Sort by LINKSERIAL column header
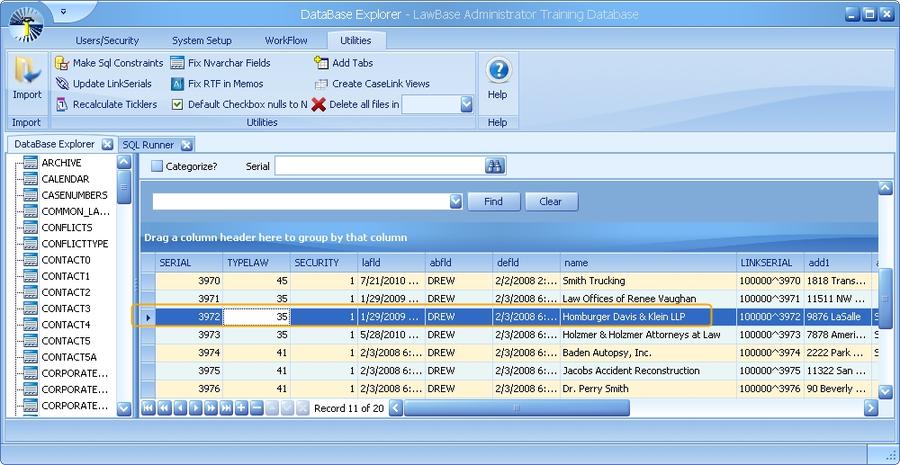This screenshot has width=900, height=465. point(770,262)
